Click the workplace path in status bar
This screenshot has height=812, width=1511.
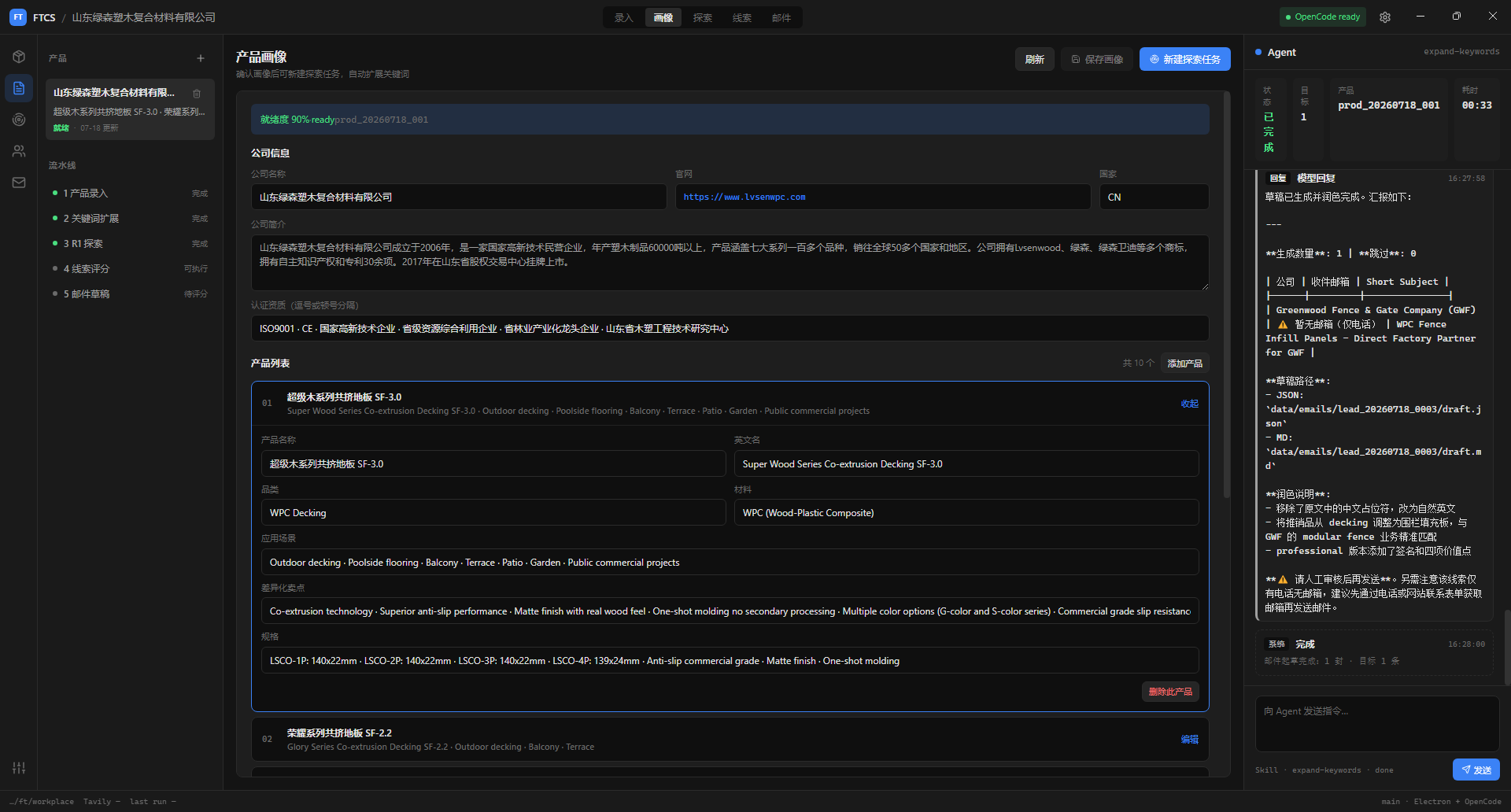point(42,802)
